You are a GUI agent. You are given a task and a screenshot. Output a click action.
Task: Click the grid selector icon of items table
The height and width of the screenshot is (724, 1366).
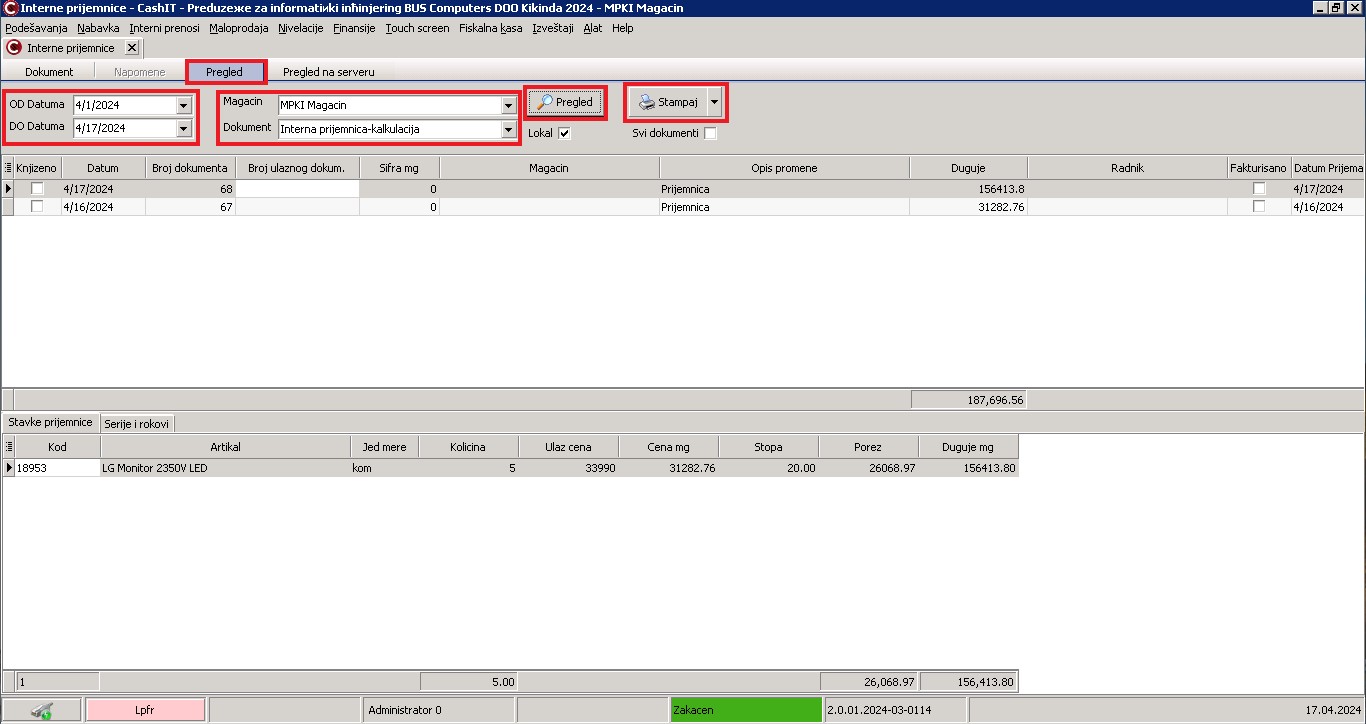(8, 447)
